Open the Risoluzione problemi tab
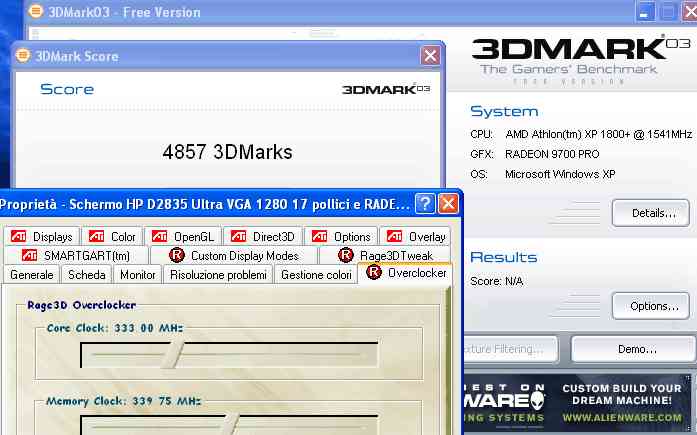Viewport: 697px width, 435px height. [218, 275]
